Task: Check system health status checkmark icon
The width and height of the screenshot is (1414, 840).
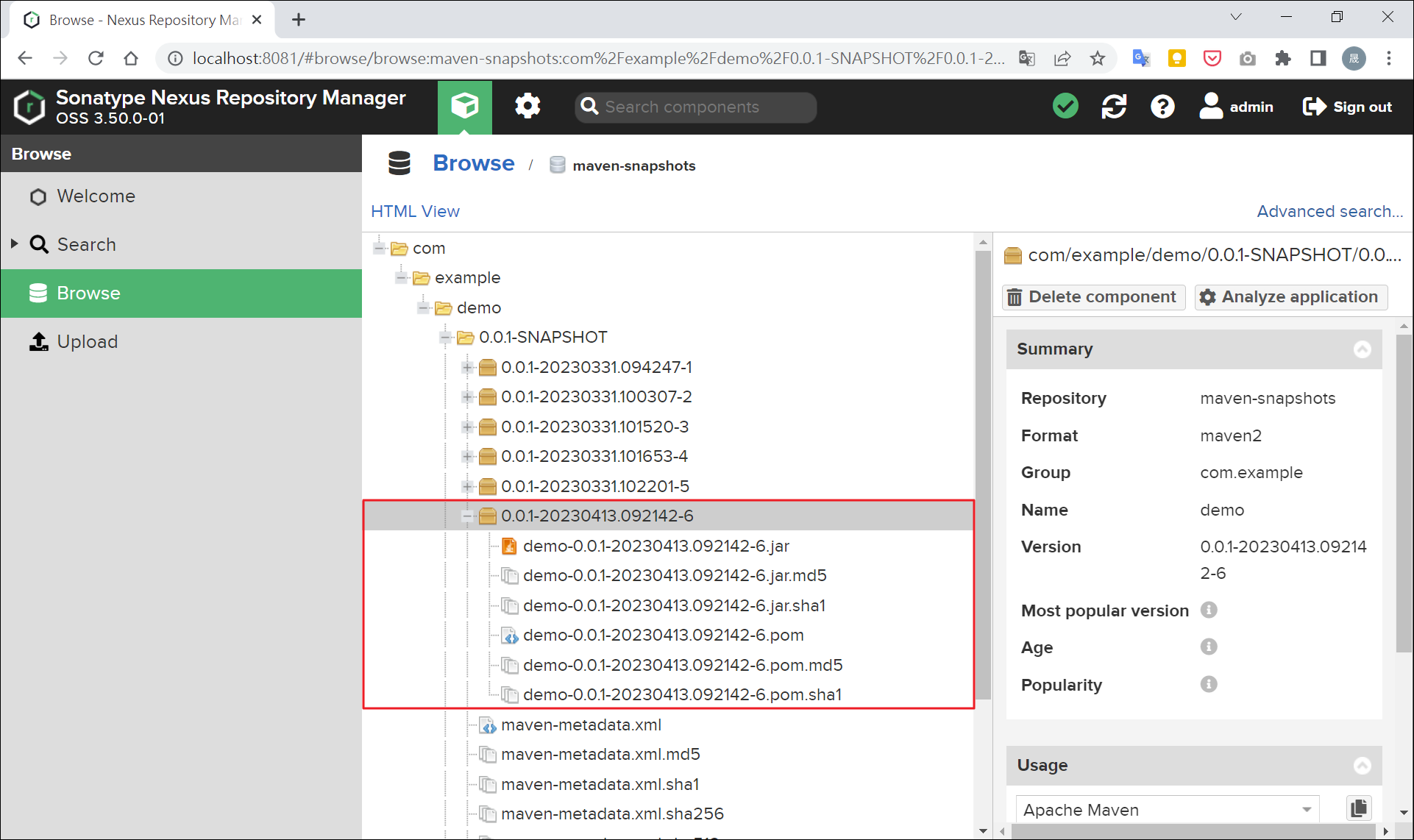Action: tap(1065, 106)
